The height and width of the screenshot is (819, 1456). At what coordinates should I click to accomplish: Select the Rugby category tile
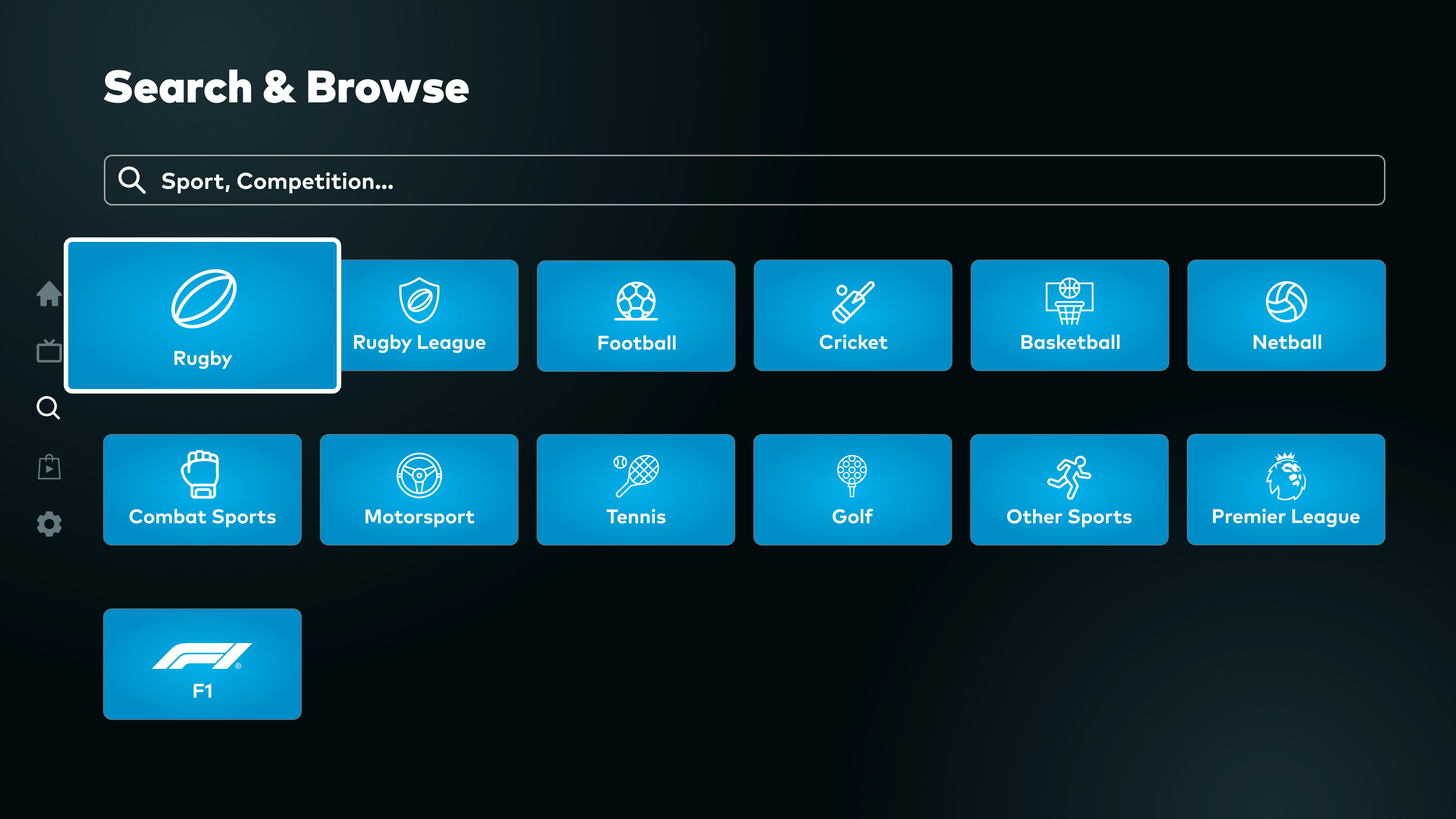[x=202, y=315]
